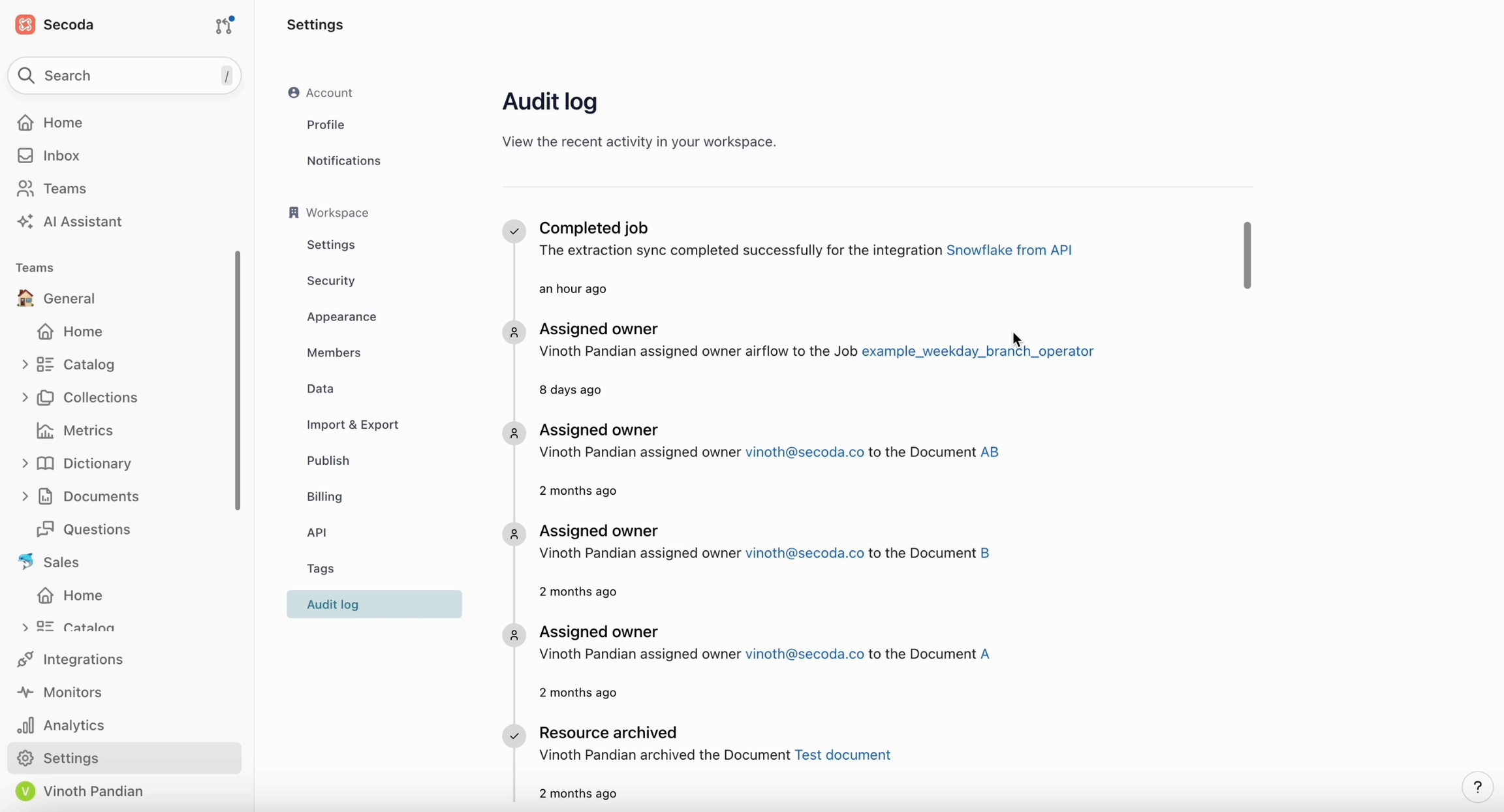Open Members workspace settings tab
The height and width of the screenshot is (812, 1504).
click(x=334, y=352)
